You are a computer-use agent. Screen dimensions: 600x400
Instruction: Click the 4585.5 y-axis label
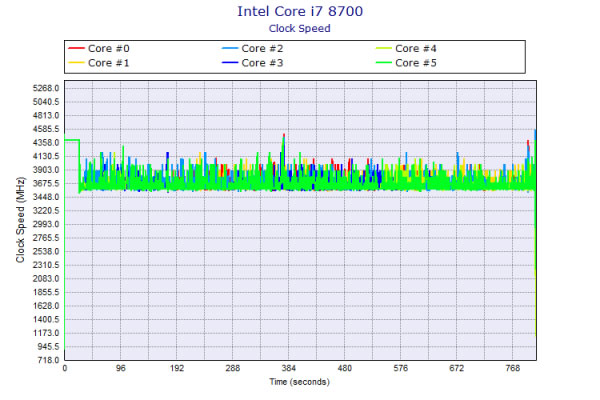click(x=46, y=129)
